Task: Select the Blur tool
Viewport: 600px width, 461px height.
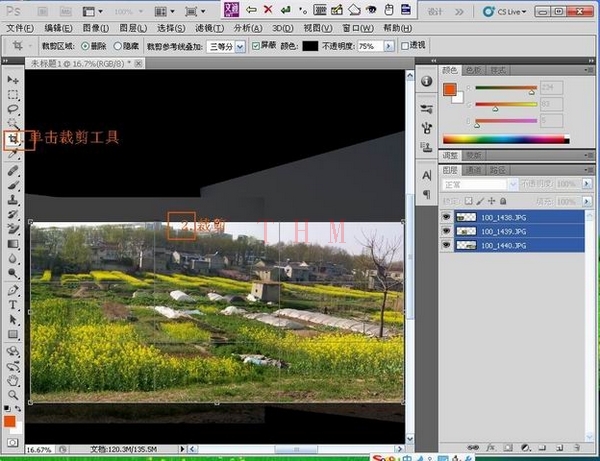Action: point(13,259)
